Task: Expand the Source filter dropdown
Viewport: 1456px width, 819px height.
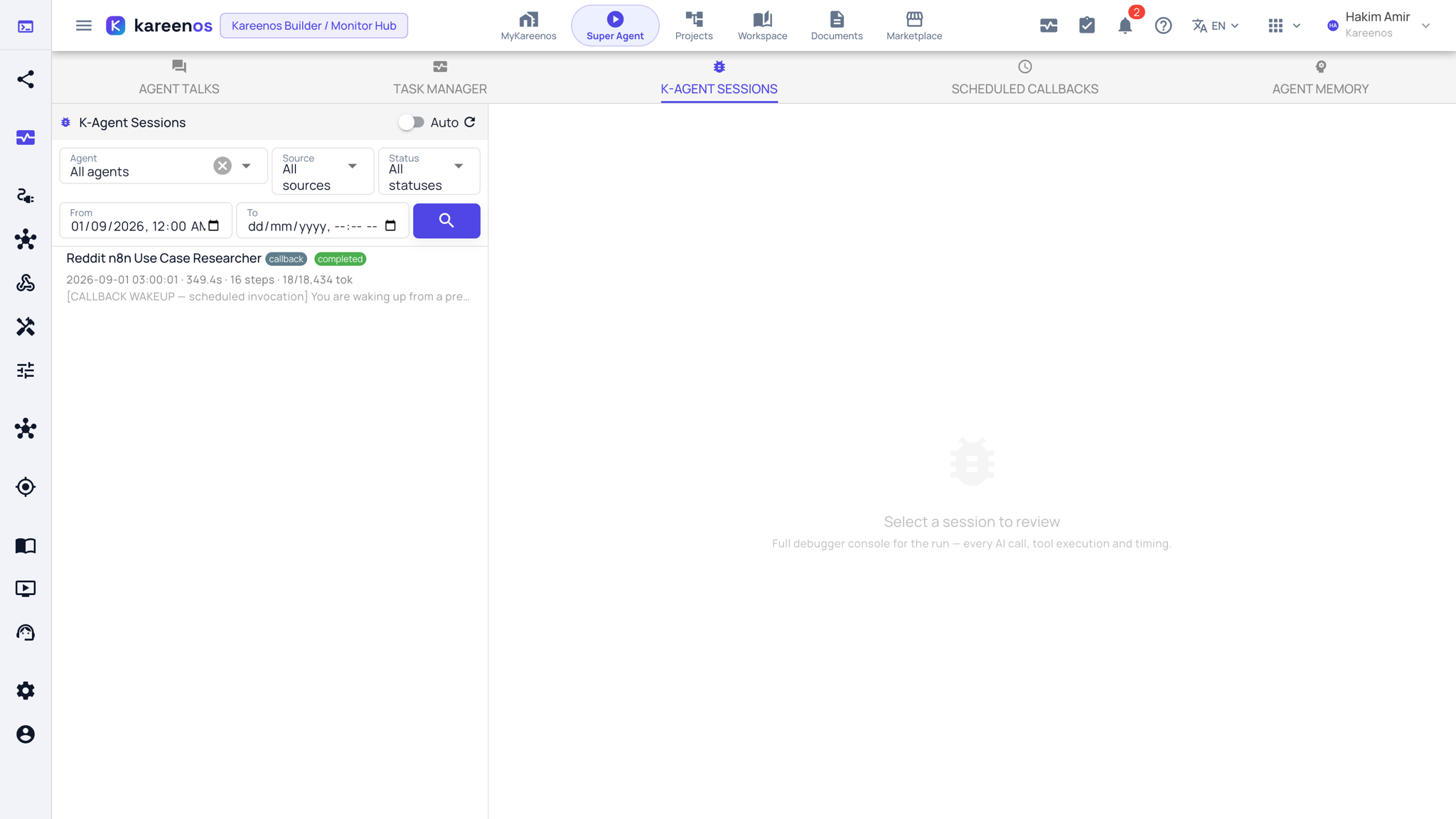Action: click(353, 166)
